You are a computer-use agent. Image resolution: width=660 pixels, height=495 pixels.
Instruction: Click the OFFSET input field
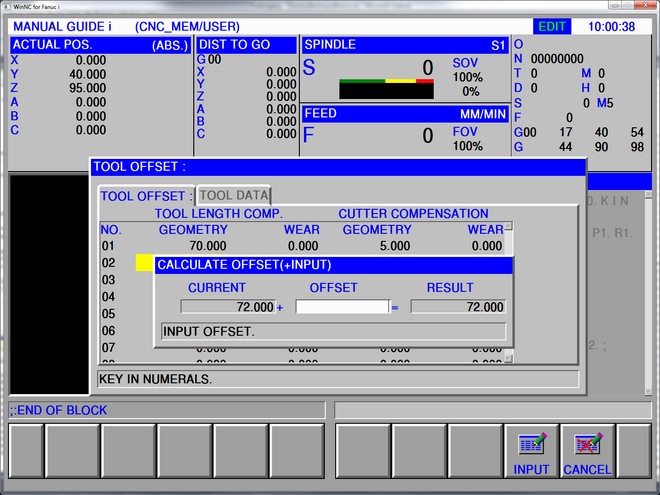click(341, 307)
